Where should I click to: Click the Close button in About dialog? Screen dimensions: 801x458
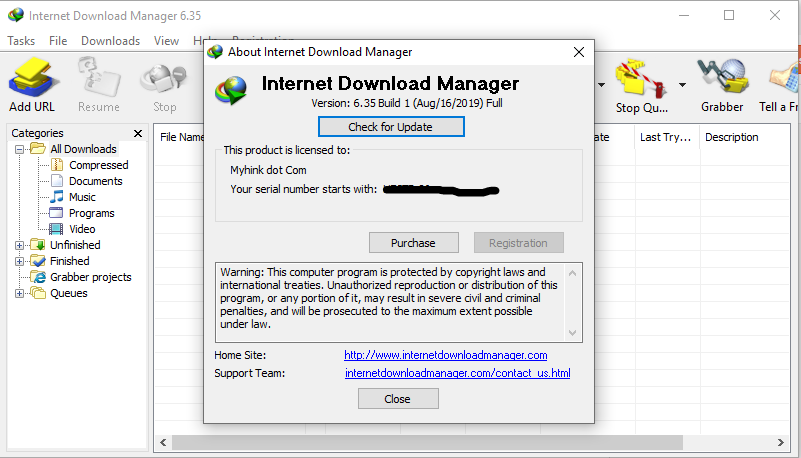(x=398, y=399)
